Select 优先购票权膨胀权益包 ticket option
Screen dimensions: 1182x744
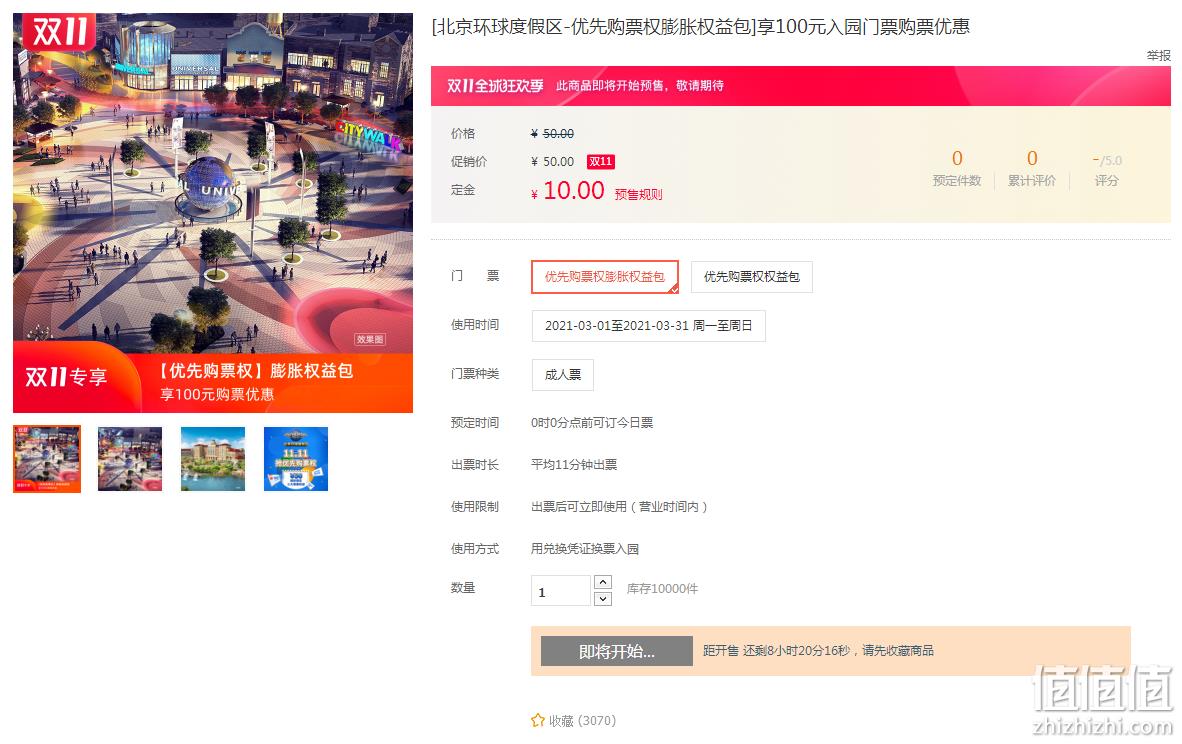605,277
